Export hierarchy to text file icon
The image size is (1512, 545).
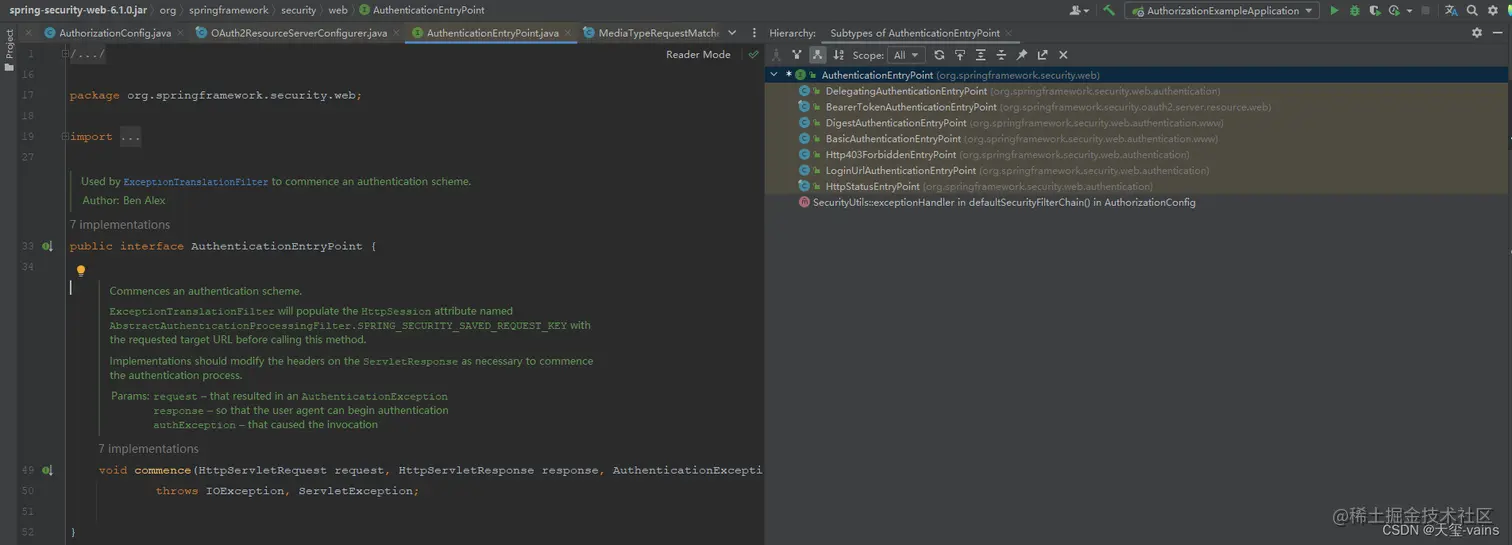click(x=1043, y=55)
